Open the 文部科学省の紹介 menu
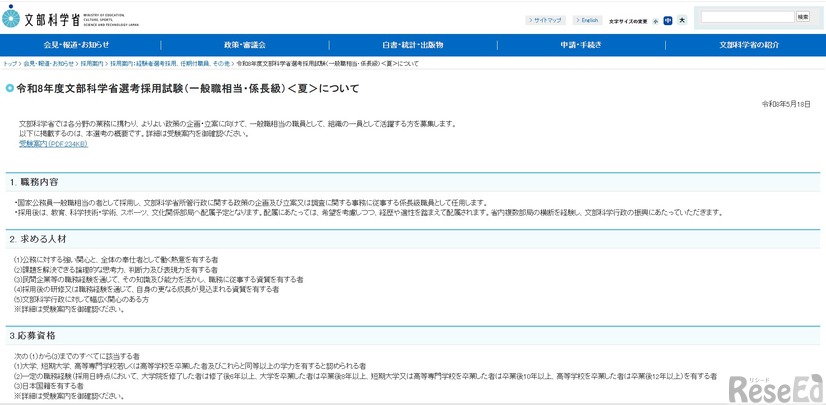 pos(749,45)
